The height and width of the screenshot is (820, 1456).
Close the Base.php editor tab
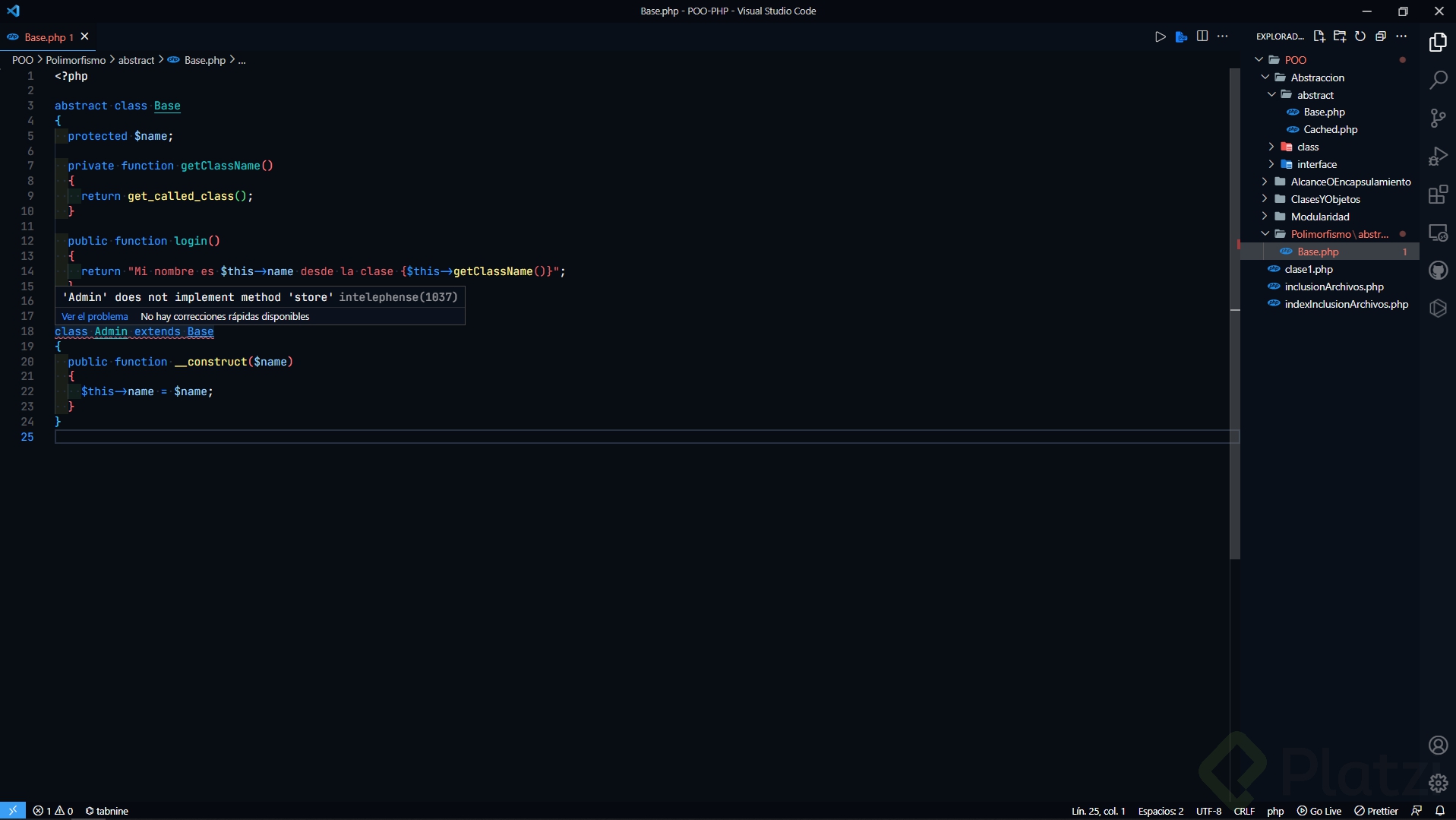click(85, 36)
